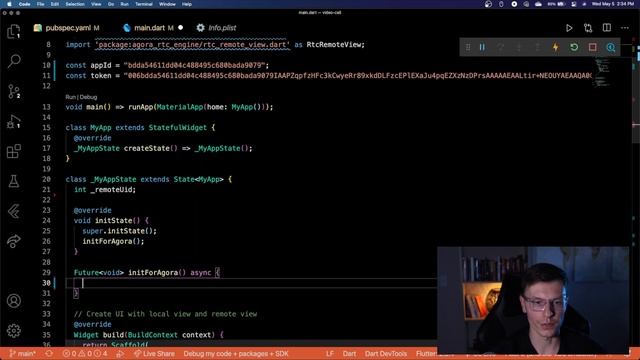
Task: Open the File menu
Action: (x=40, y=4)
